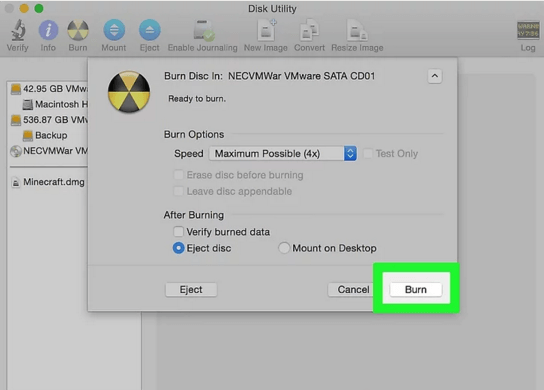Image resolution: width=544 pixels, height=390 pixels.
Task: Open the Info toolbar icon
Action: 48,31
